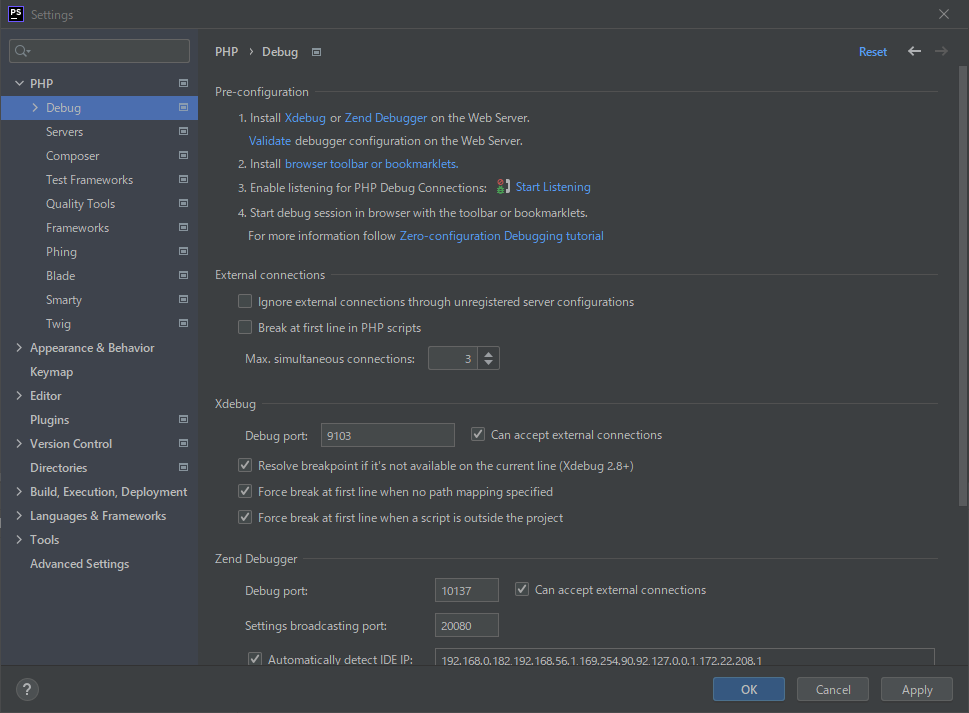Click the help question mark icon
Screen dimensions: 969x713
28,689
